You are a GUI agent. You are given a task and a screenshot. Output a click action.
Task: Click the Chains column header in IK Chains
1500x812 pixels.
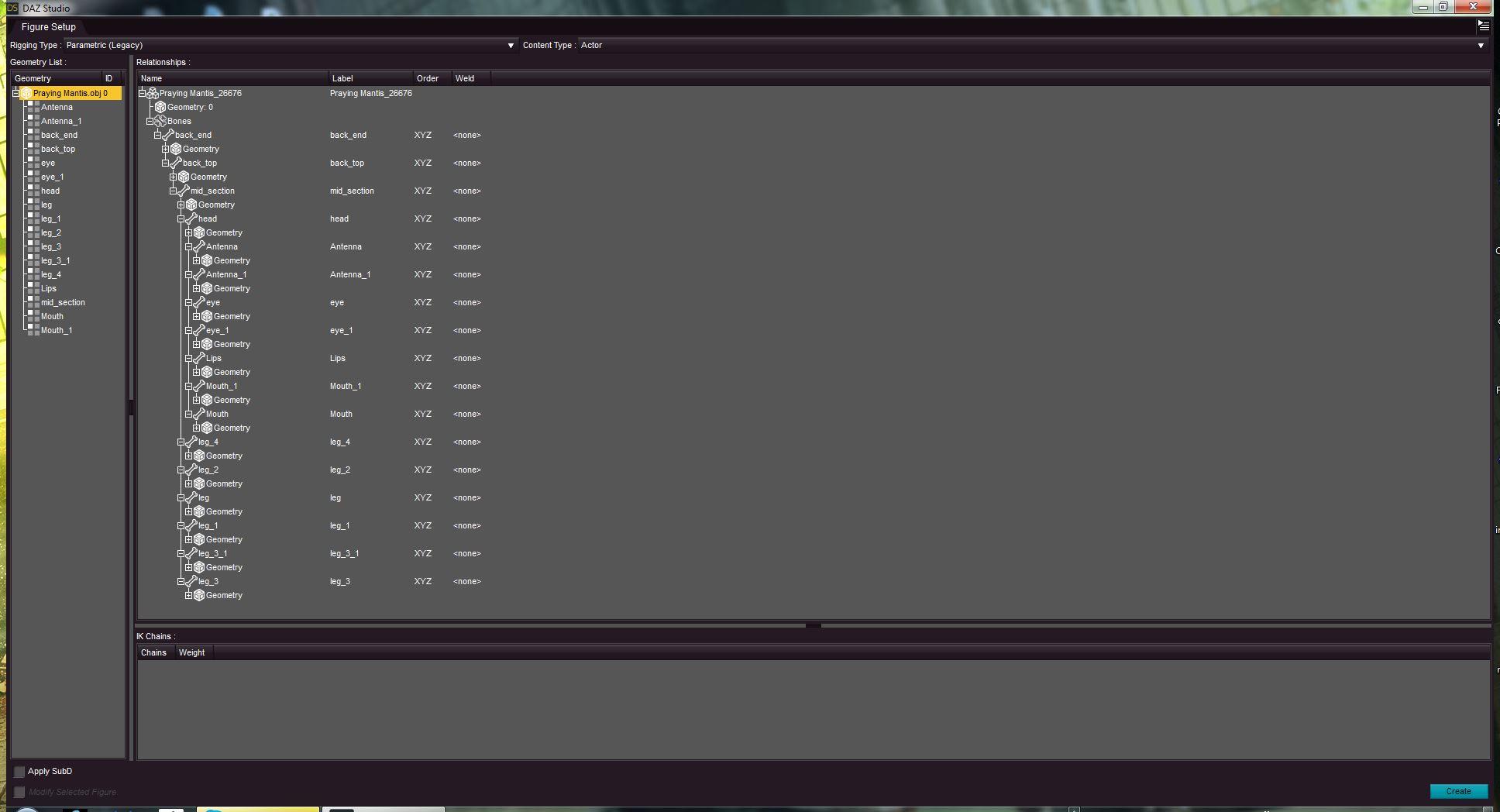156,652
